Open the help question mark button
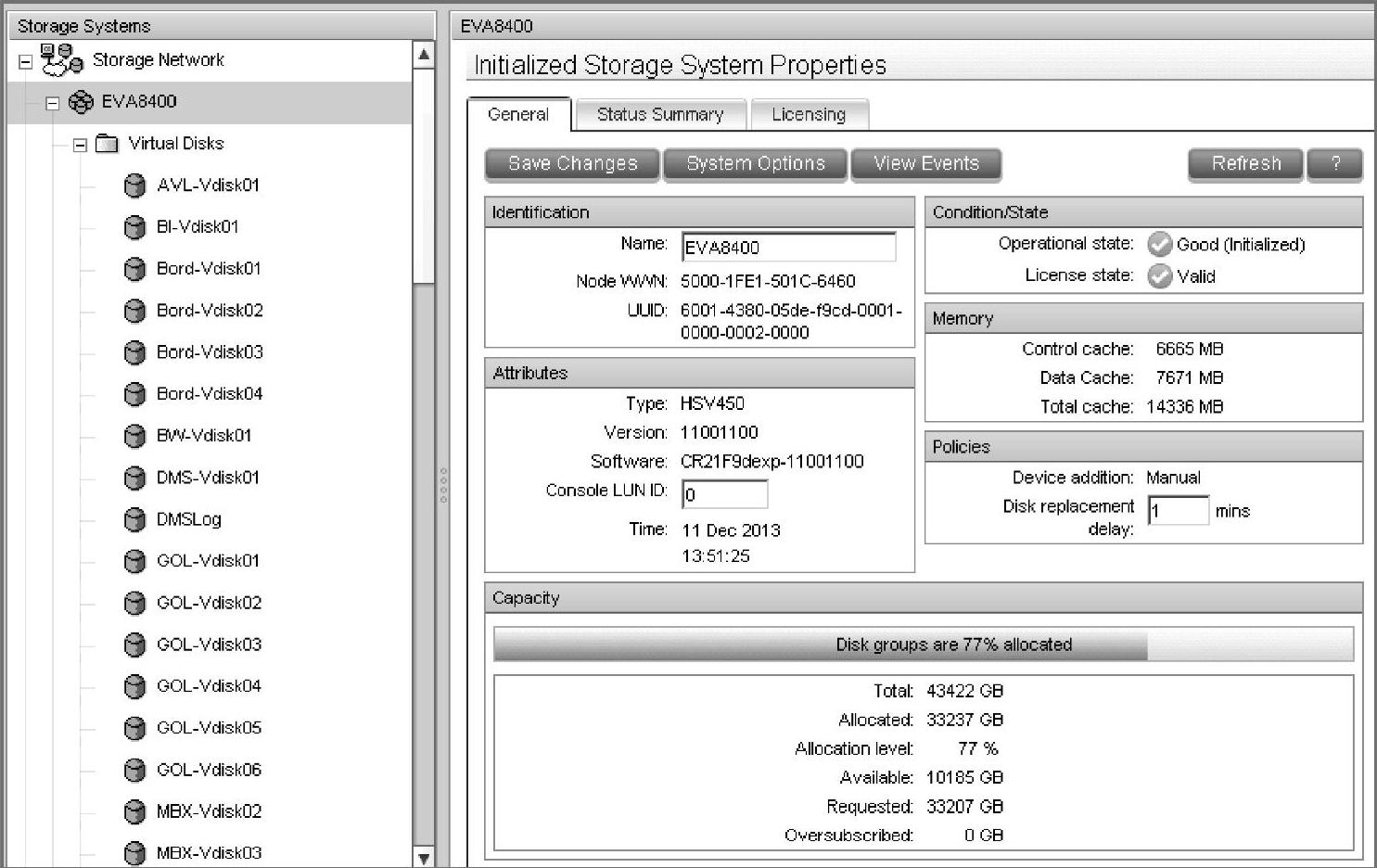1377x868 pixels. coord(1334,164)
